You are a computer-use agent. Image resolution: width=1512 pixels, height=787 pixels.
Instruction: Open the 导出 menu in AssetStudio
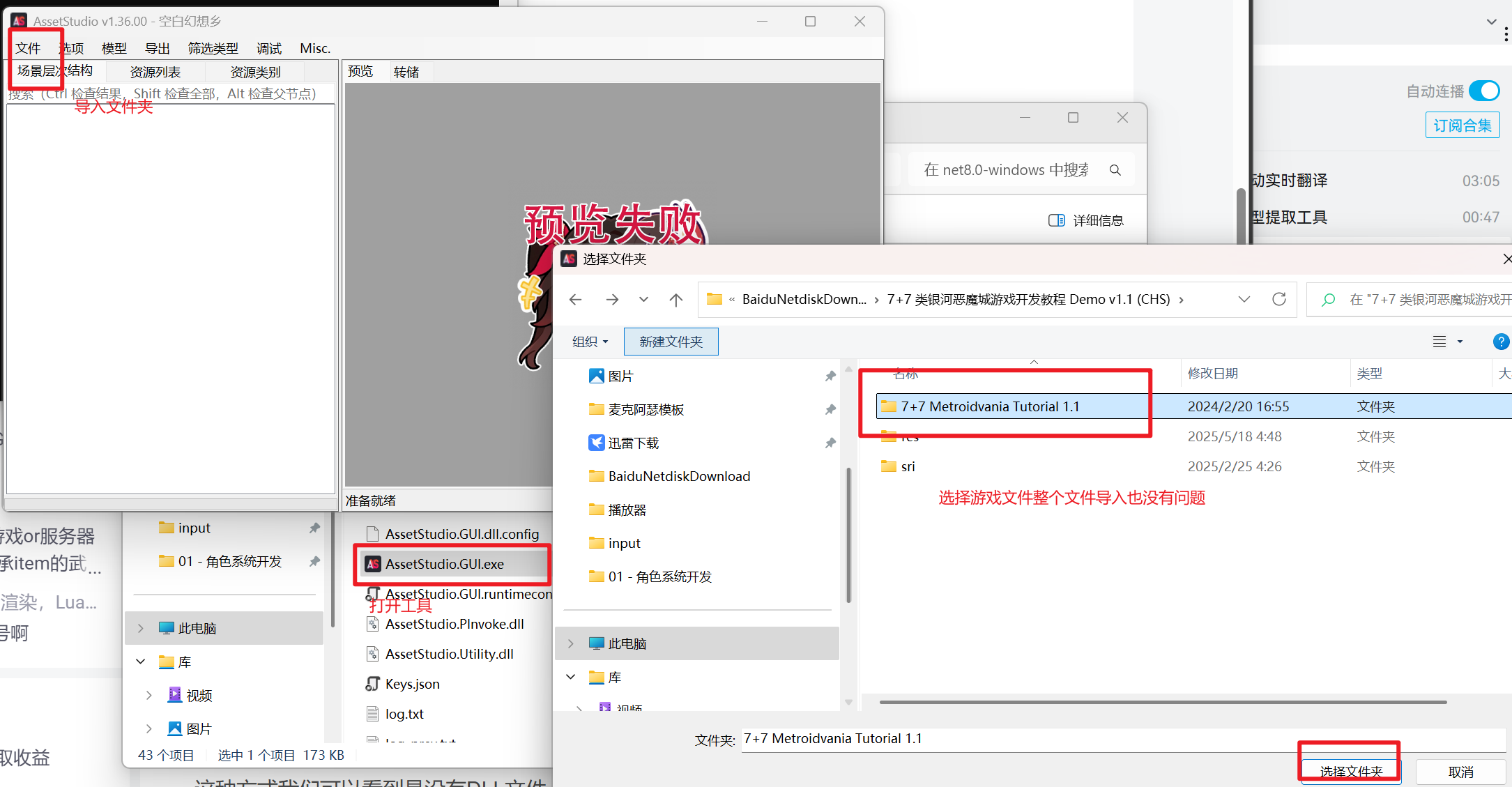click(x=158, y=48)
